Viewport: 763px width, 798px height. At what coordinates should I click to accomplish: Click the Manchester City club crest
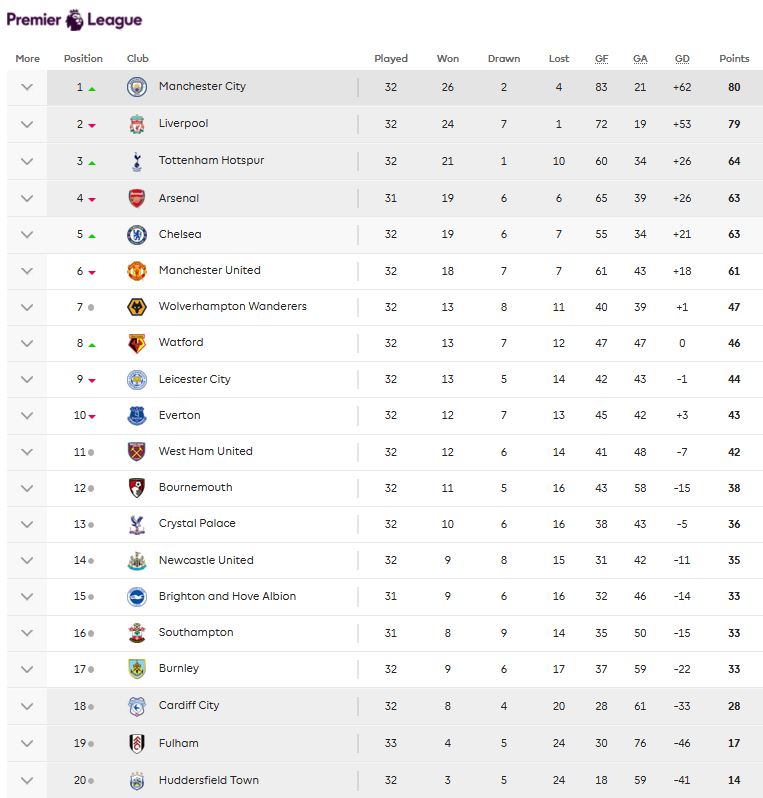point(137,87)
